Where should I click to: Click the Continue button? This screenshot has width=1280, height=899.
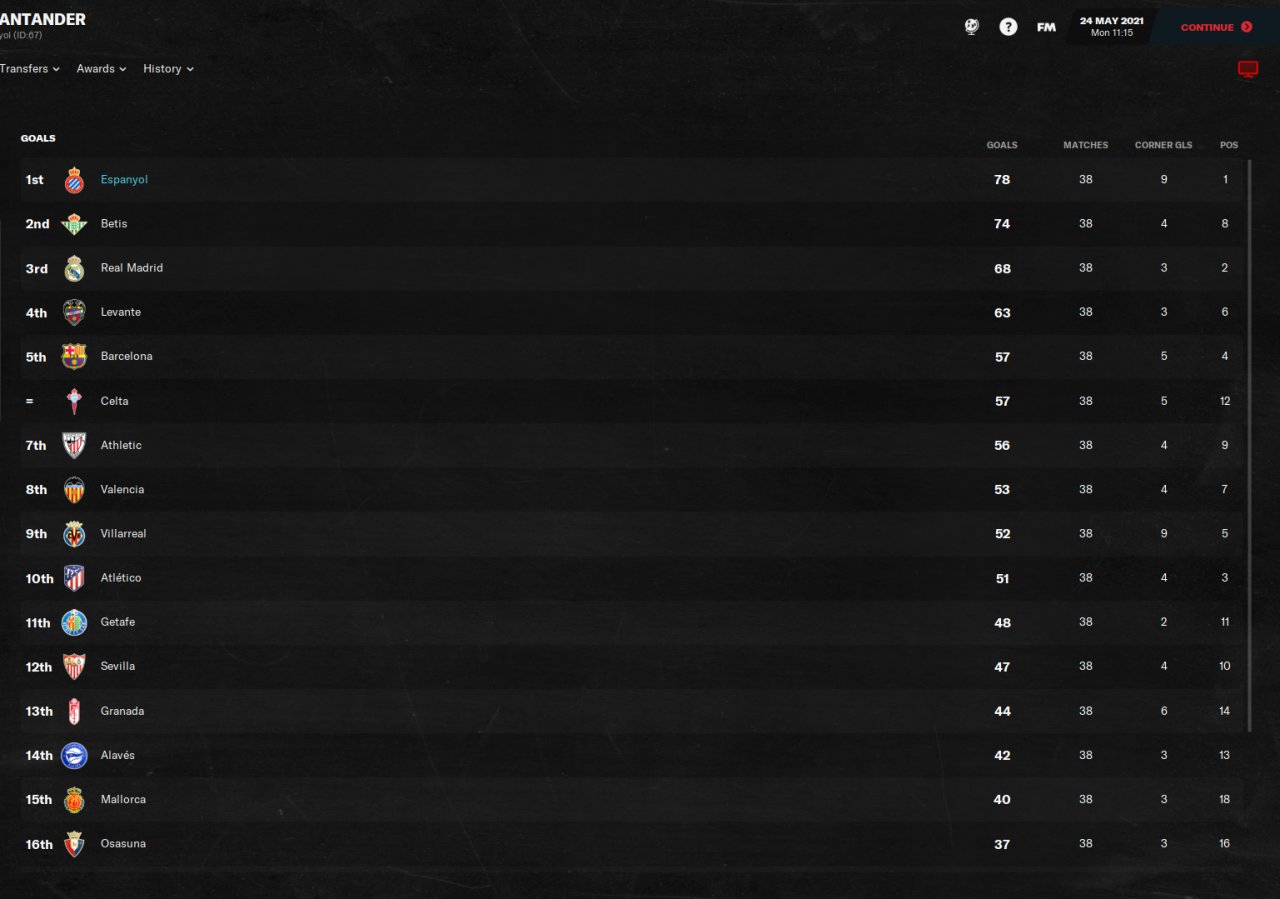1215,27
